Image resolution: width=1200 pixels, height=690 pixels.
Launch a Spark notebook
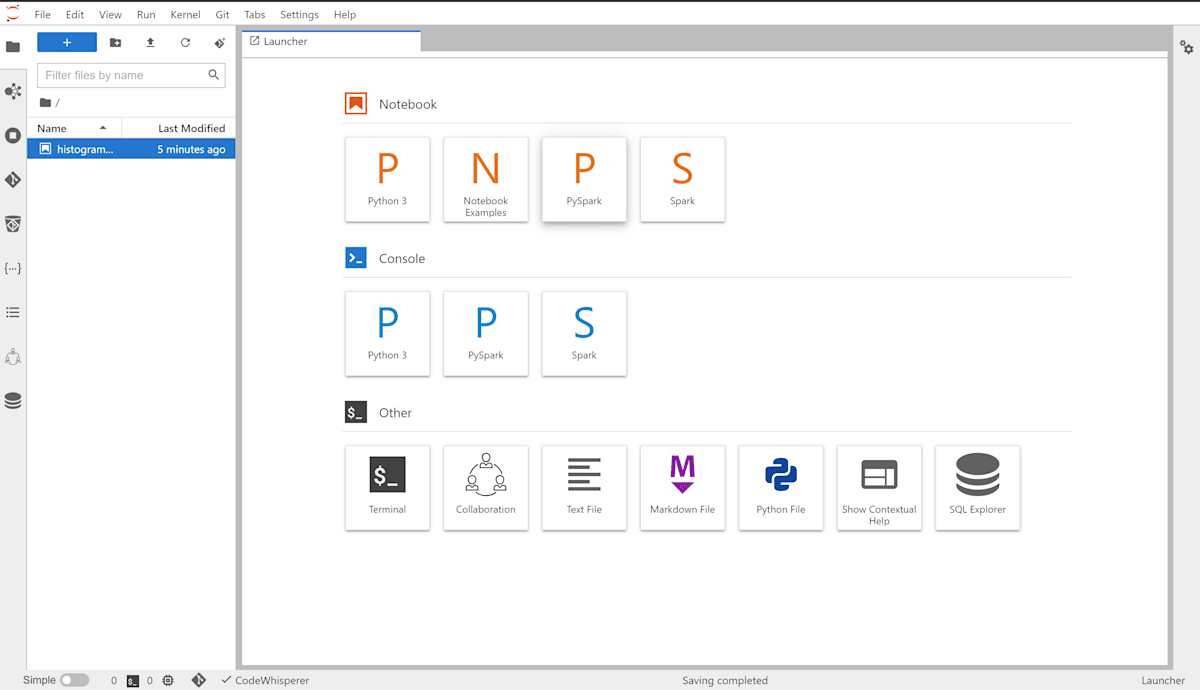coord(682,180)
